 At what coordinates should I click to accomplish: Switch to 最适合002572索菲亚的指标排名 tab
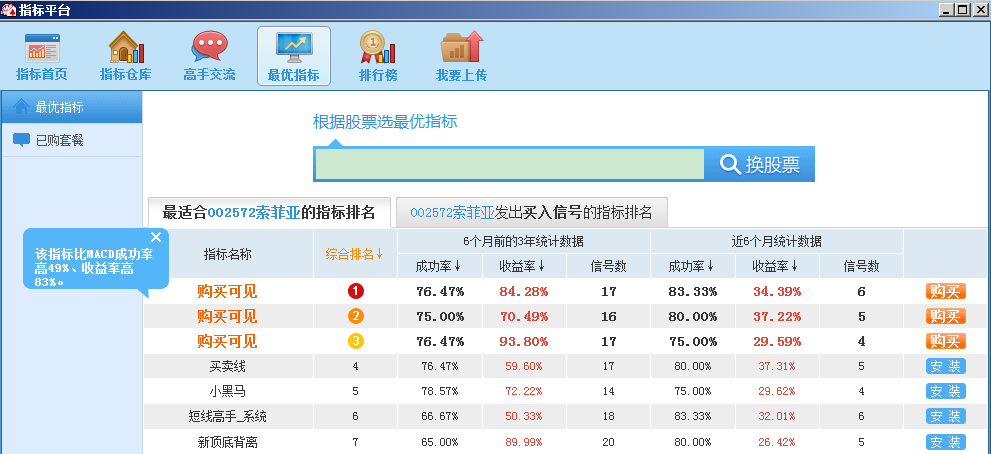click(269, 212)
